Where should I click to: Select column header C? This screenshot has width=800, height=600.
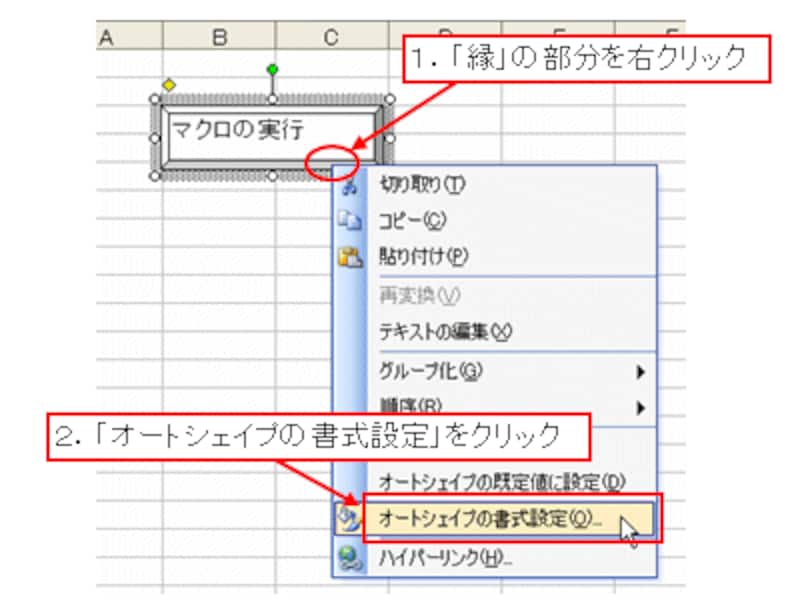332,37
